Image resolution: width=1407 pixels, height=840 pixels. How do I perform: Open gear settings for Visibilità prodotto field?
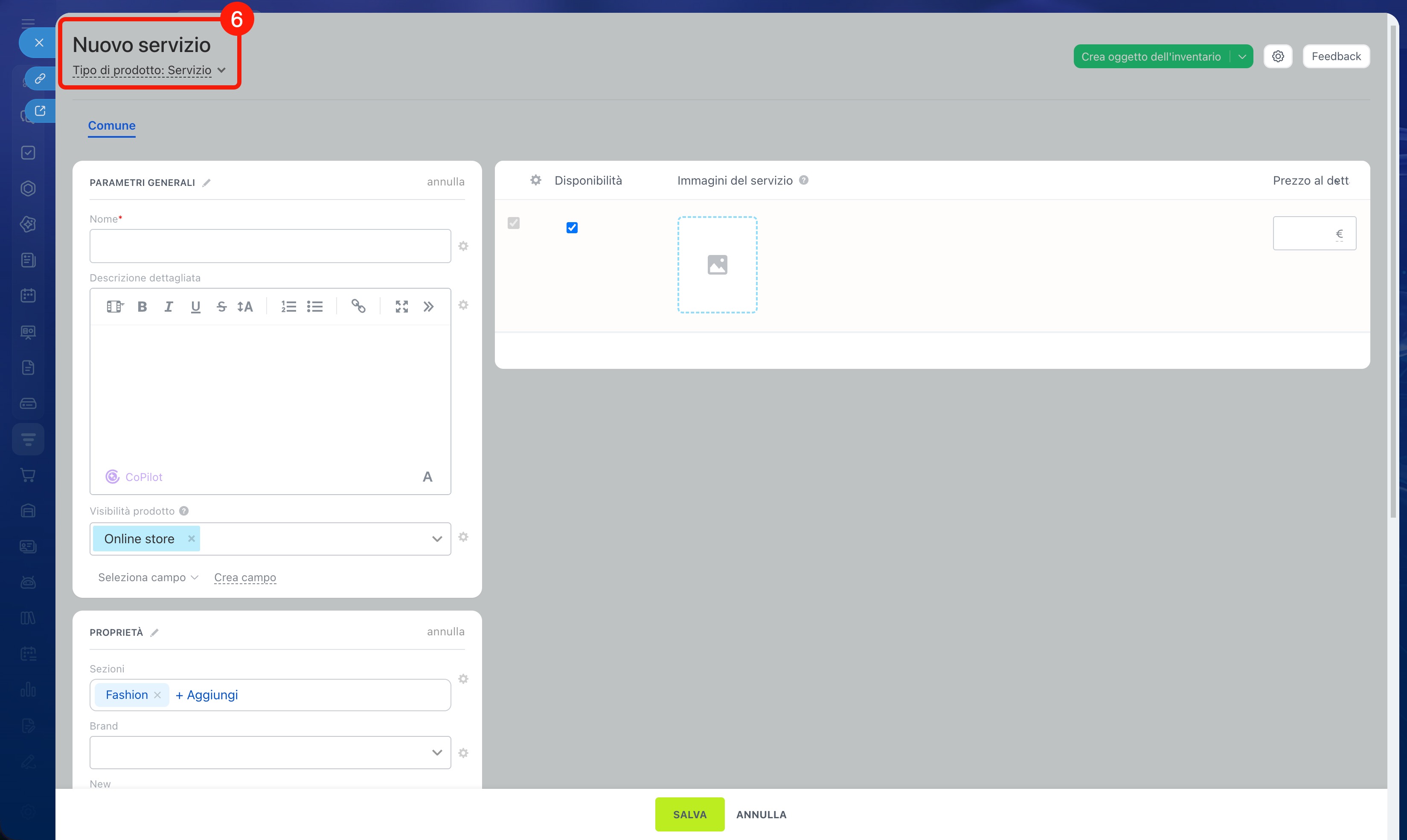tap(463, 536)
